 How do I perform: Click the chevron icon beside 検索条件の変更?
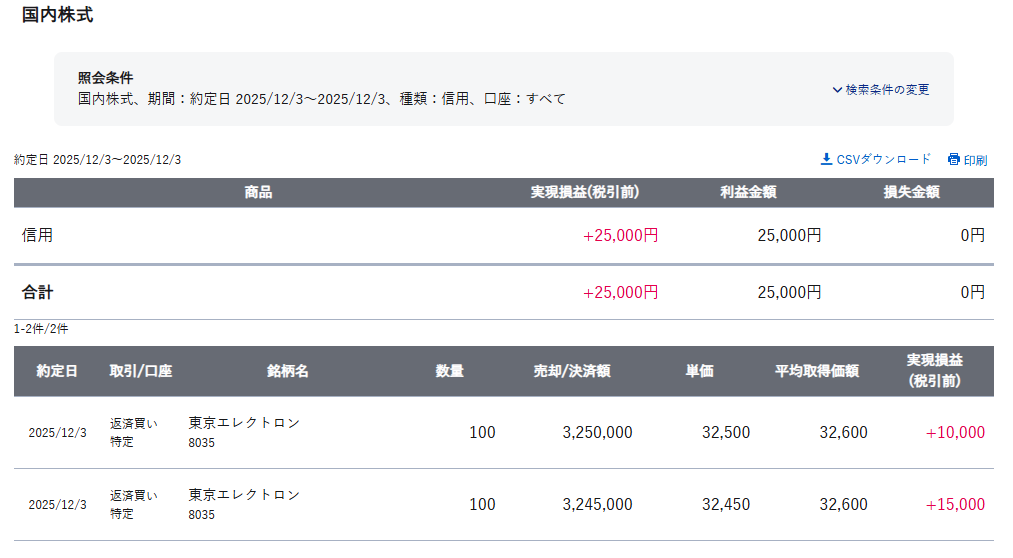point(837,89)
